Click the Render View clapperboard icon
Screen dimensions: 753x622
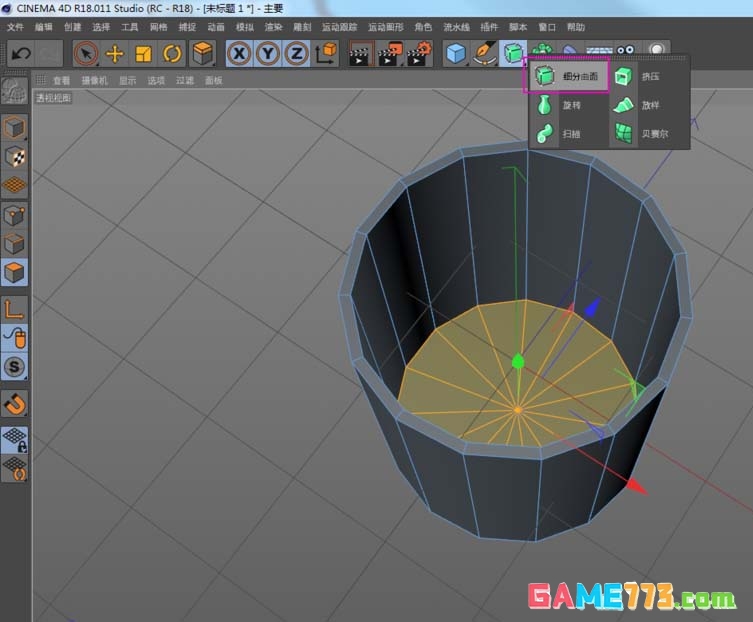point(360,53)
